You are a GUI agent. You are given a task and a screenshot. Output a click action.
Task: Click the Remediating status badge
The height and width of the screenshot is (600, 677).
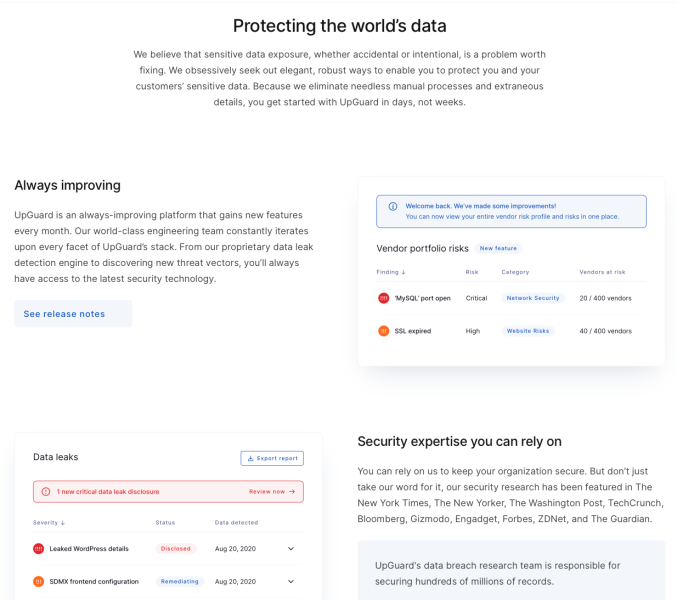(x=179, y=581)
